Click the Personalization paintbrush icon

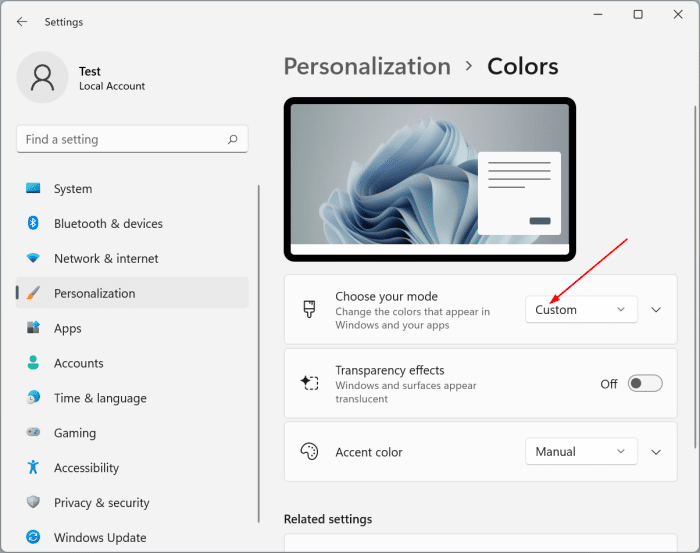point(33,293)
